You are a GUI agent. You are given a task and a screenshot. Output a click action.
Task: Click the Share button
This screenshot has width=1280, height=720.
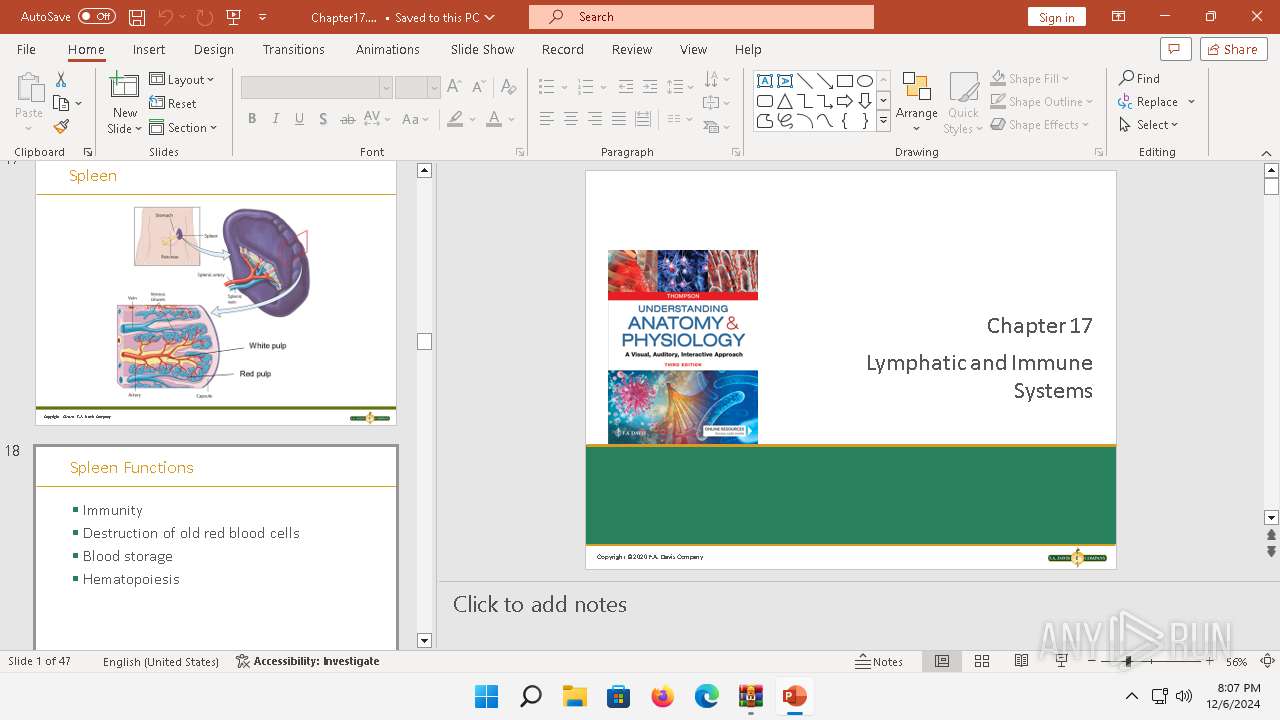tap(1233, 49)
